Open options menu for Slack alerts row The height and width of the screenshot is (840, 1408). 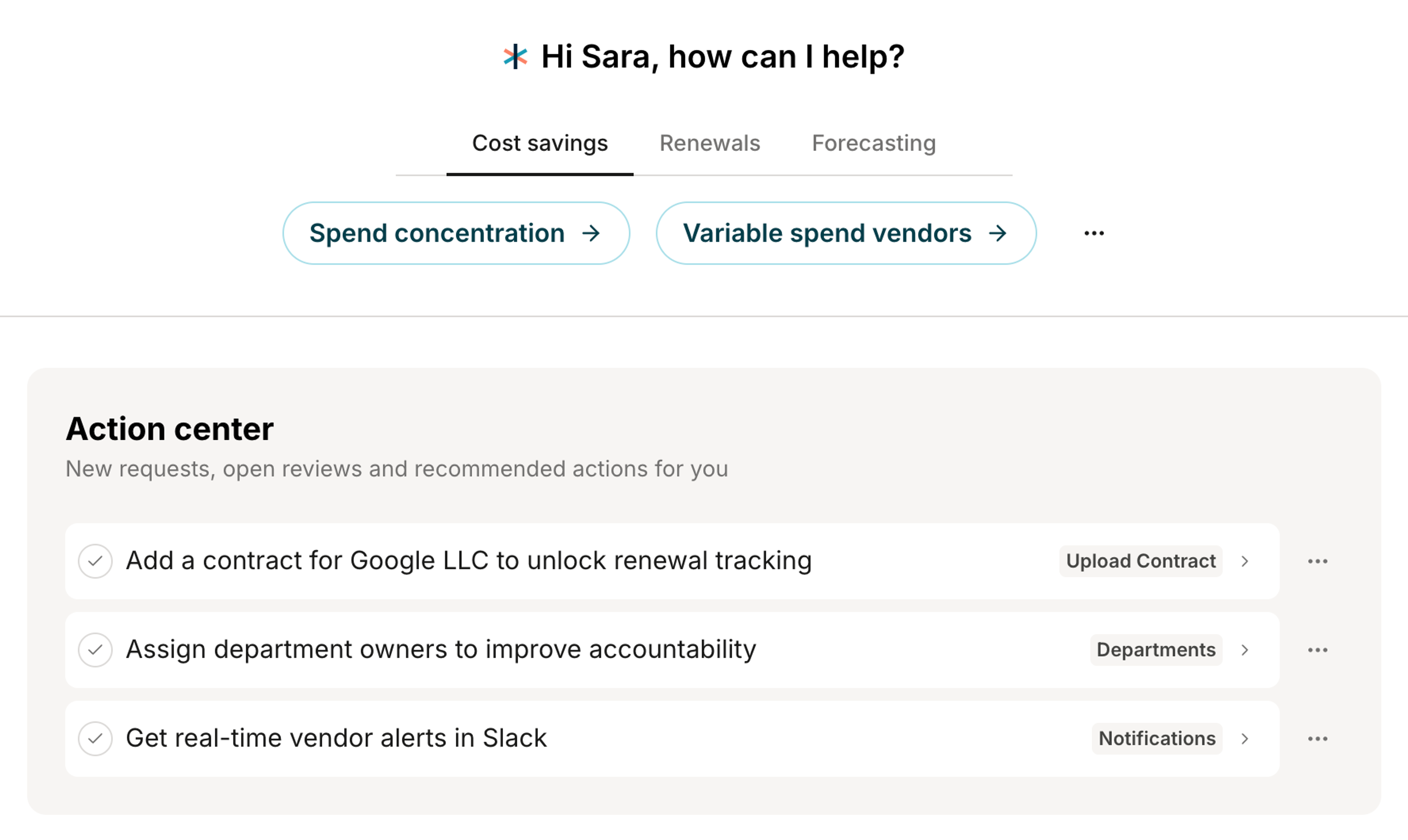1317,739
